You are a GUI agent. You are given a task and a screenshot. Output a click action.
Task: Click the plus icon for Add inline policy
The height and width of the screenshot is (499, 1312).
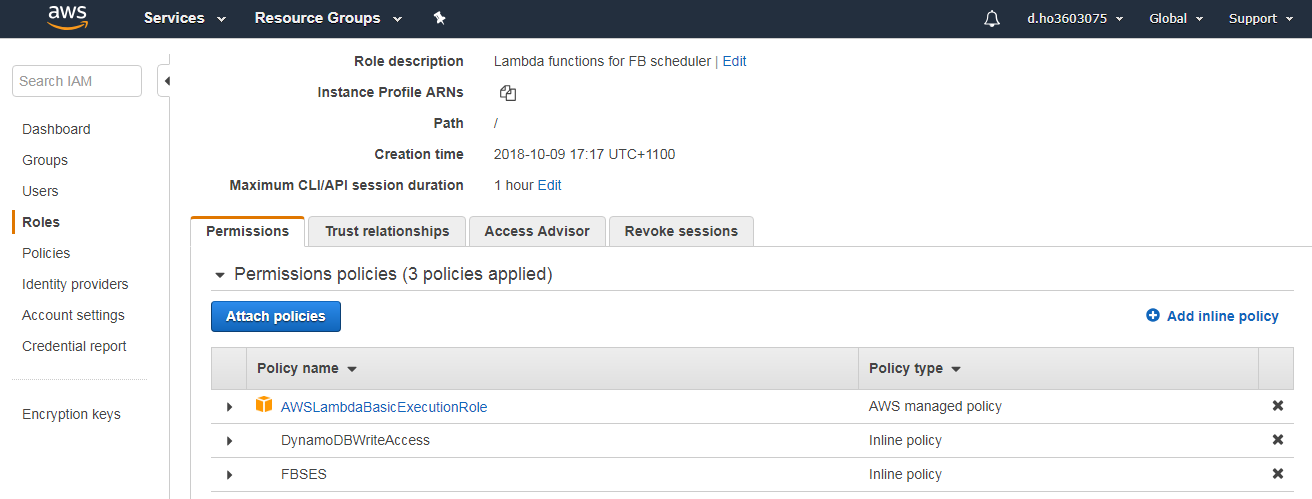pyautogui.click(x=1153, y=315)
